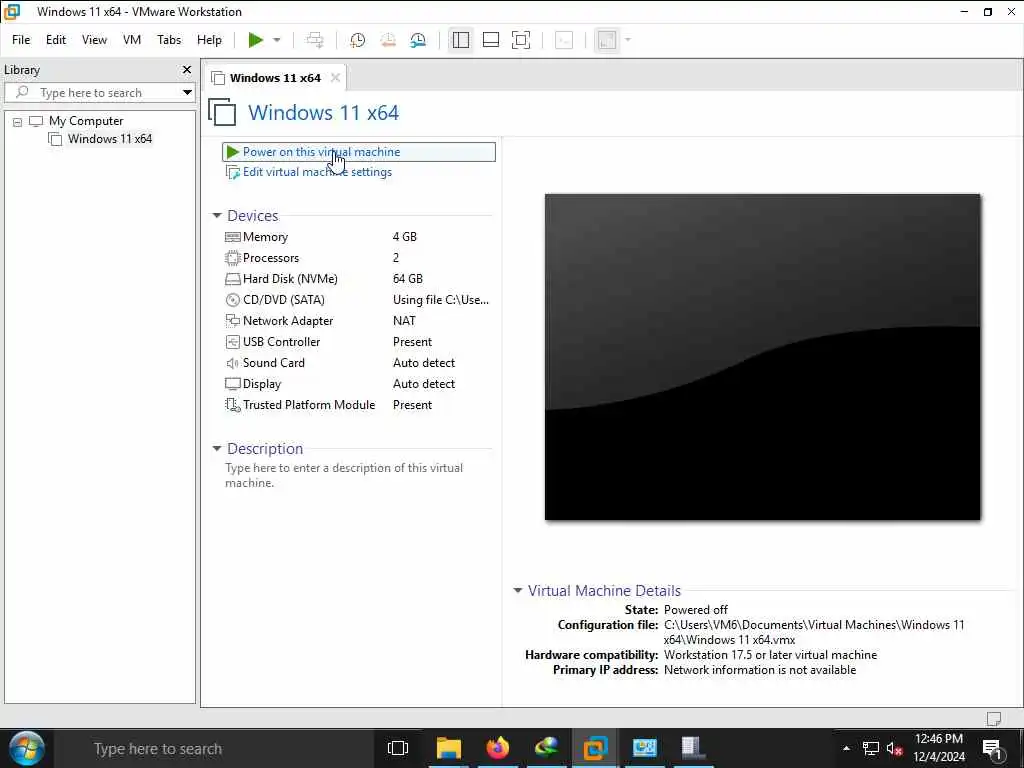Click the Processors device icon
The height and width of the screenshot is (768, 1024).
coord(232,258)
